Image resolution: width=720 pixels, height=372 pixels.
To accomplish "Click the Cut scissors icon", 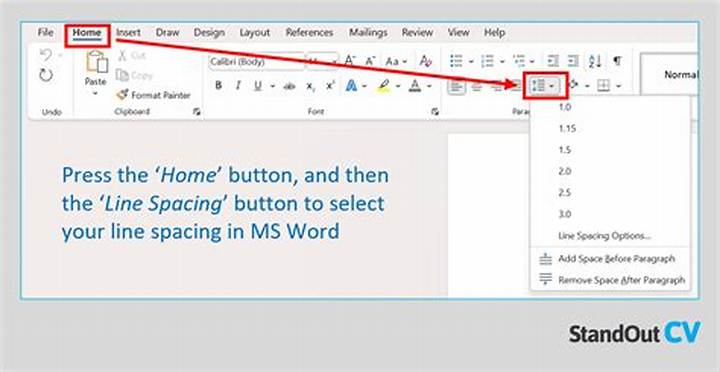I will click(122, 56).
